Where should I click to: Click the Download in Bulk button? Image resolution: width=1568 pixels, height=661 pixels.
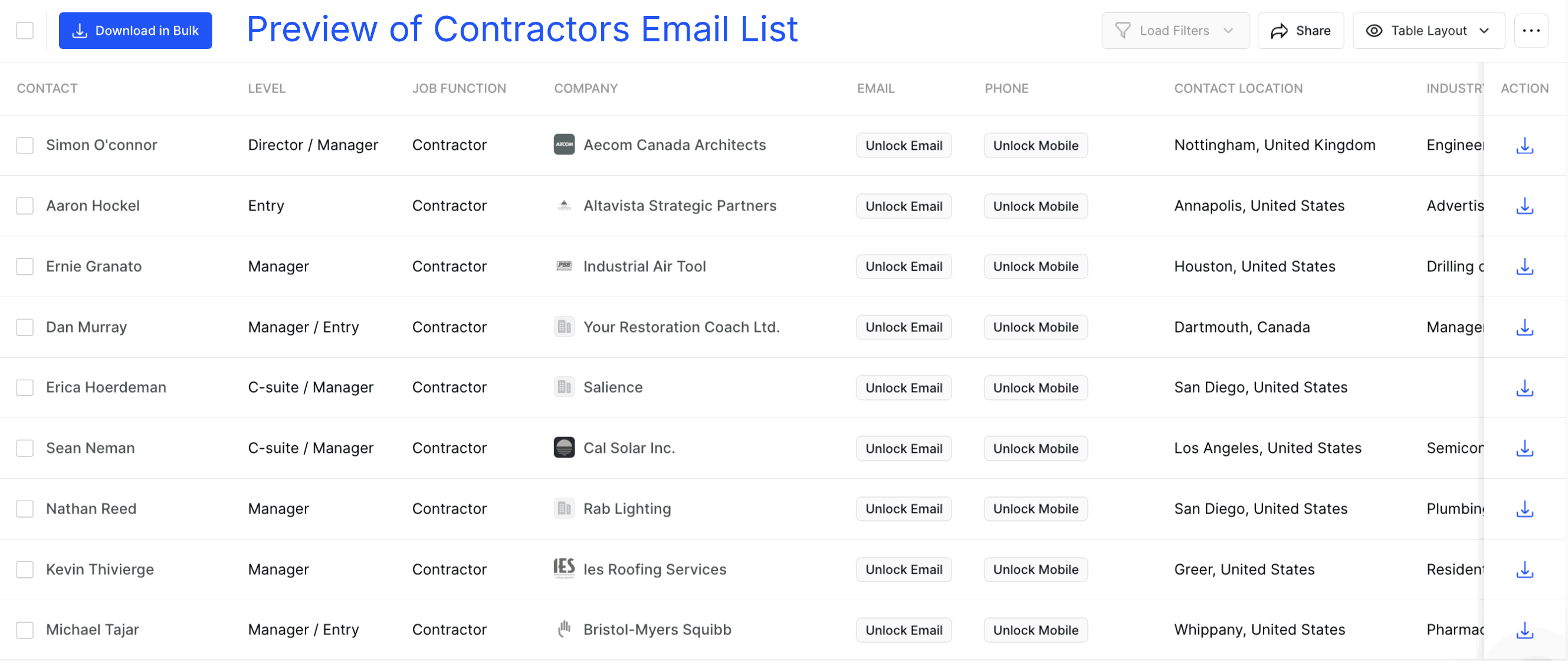[135, 31]
